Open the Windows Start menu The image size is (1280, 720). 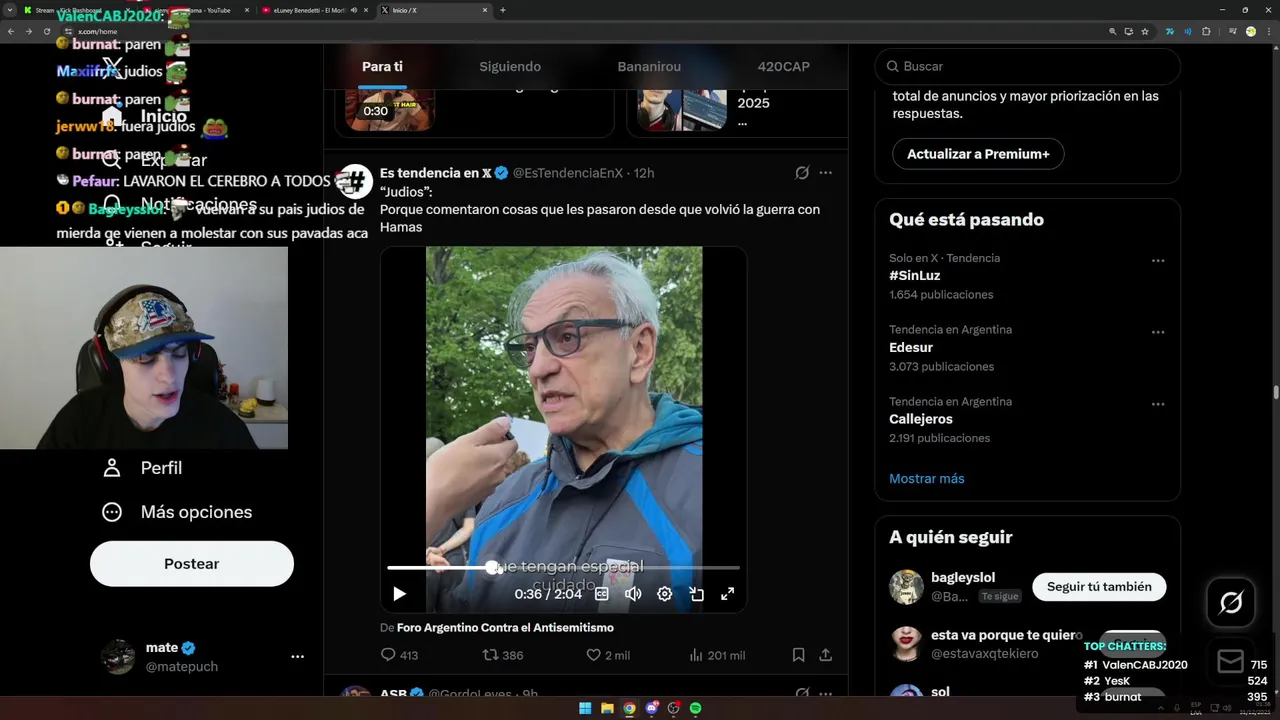coord(585,708)
